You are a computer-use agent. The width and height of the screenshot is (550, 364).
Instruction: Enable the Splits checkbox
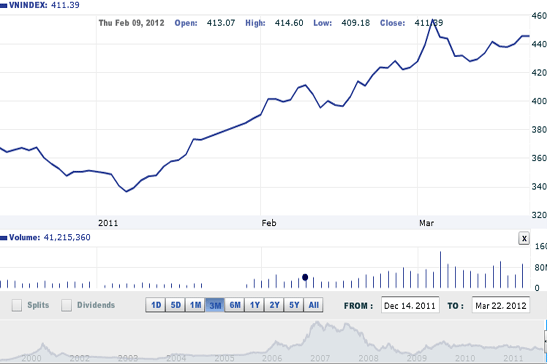coord(16,305)
